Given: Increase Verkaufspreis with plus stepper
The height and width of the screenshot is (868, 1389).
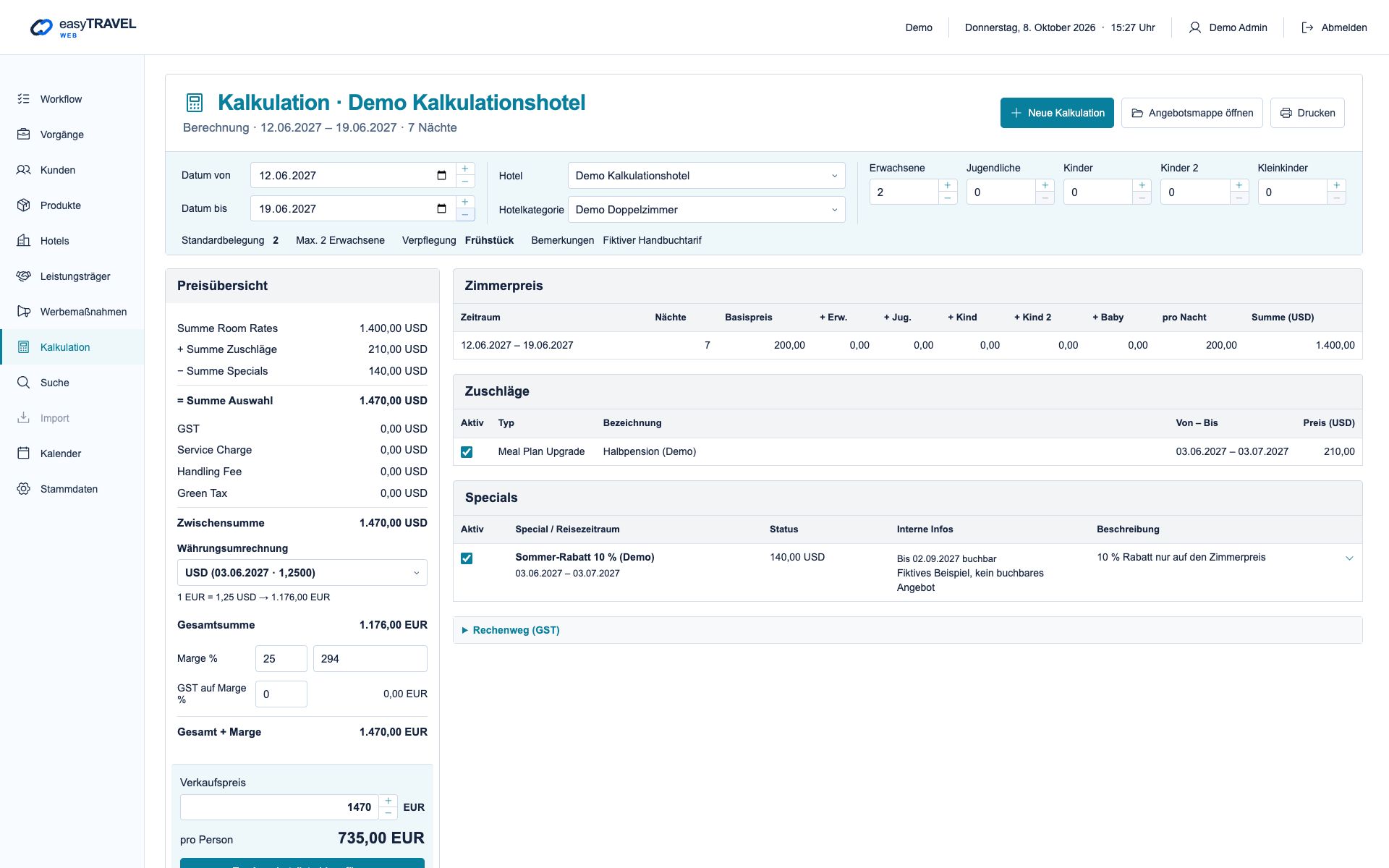Looking at the screenshot, I should tap(388, 801).
